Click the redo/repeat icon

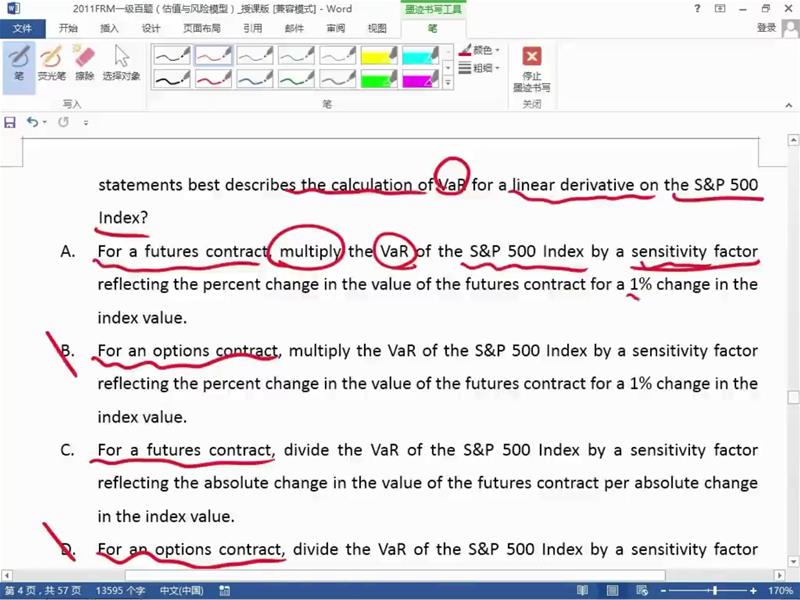click(63, 122)
